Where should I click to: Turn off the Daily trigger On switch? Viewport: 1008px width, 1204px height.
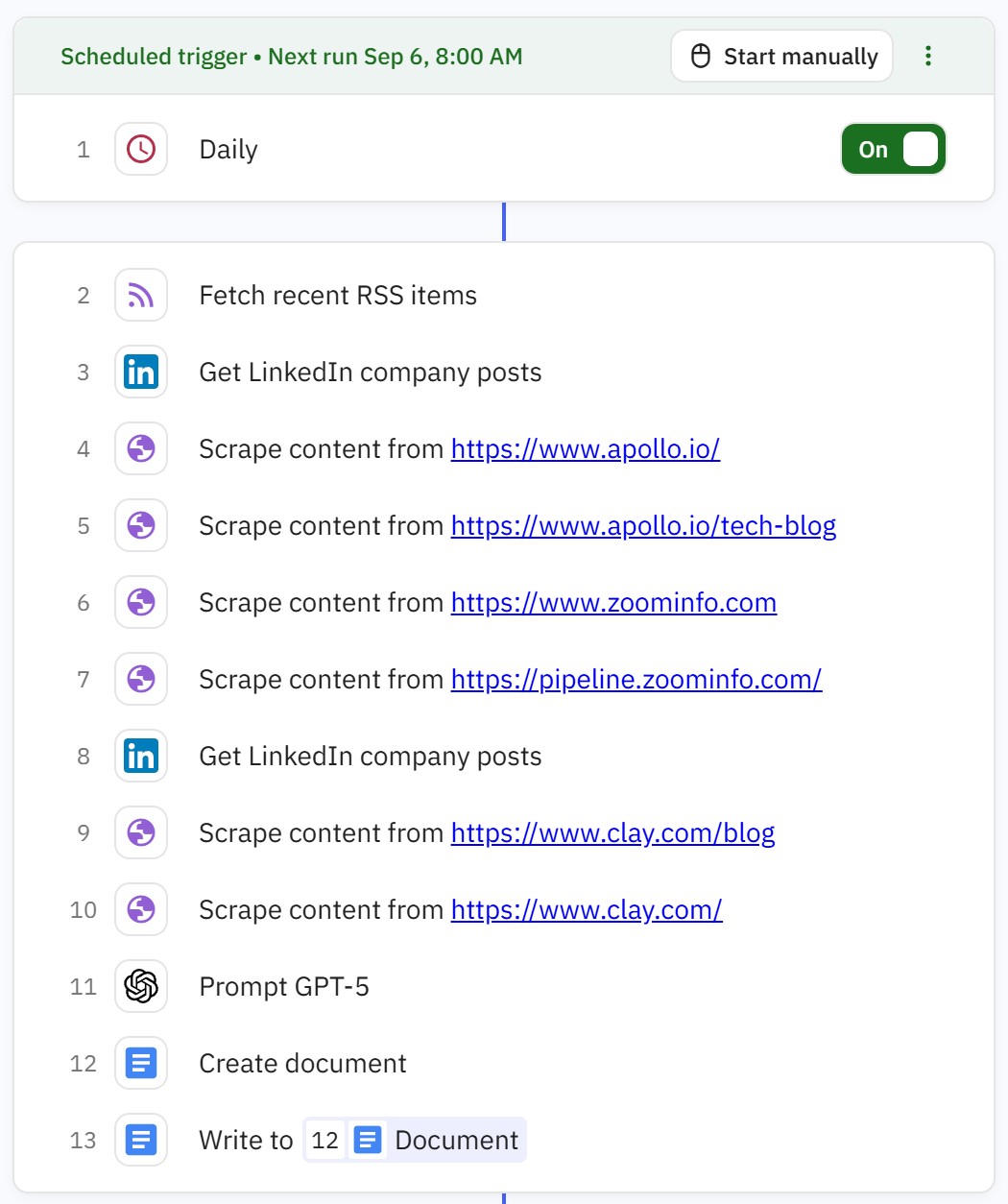pyautogui.click(x=894, y=149)
